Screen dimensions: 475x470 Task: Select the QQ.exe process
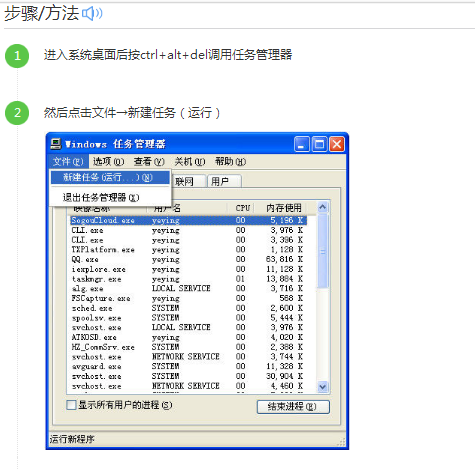pos(85,259)
